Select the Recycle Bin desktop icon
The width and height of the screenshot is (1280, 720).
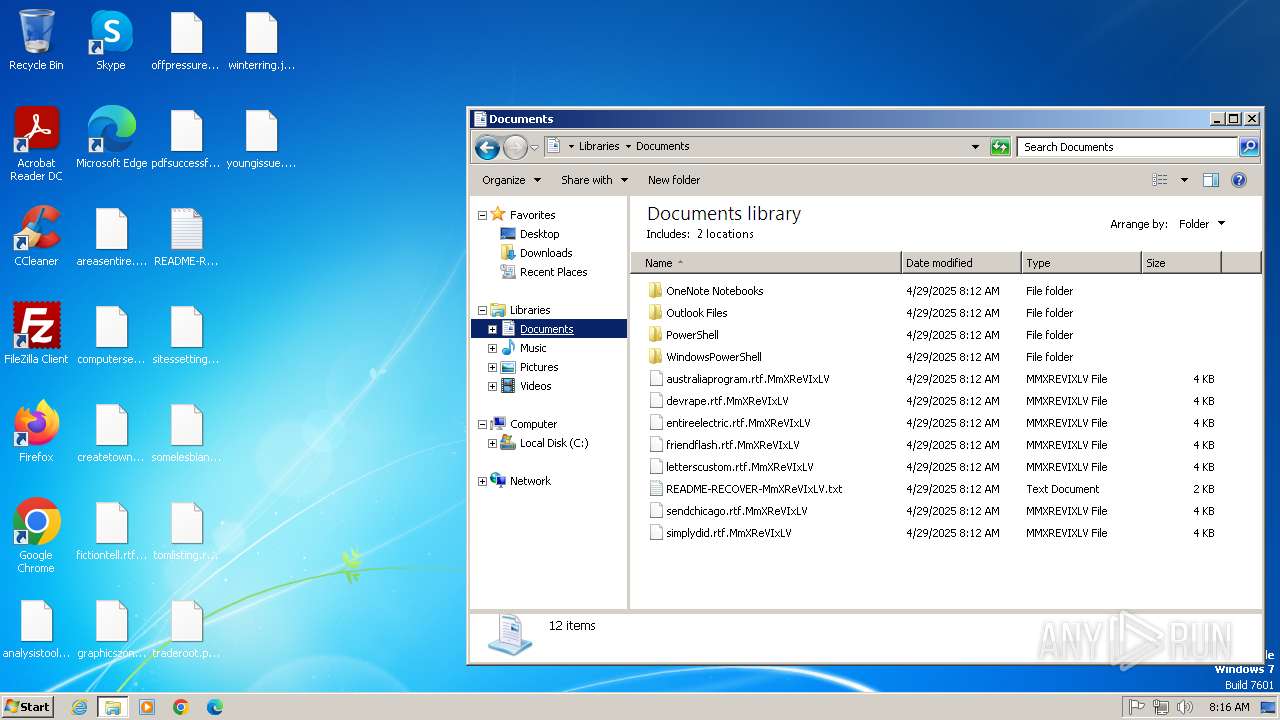click(x=36, y=40)
